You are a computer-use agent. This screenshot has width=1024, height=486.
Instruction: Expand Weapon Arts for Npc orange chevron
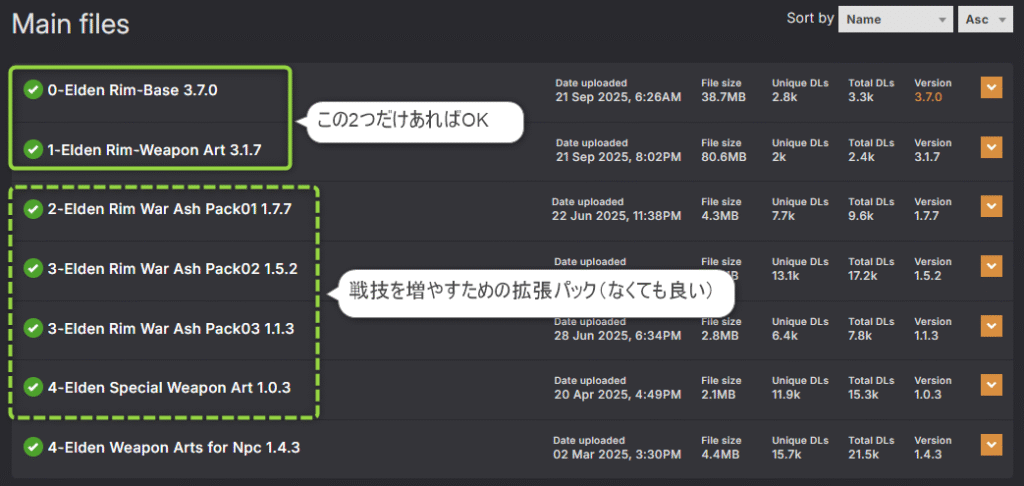point(991,445)
